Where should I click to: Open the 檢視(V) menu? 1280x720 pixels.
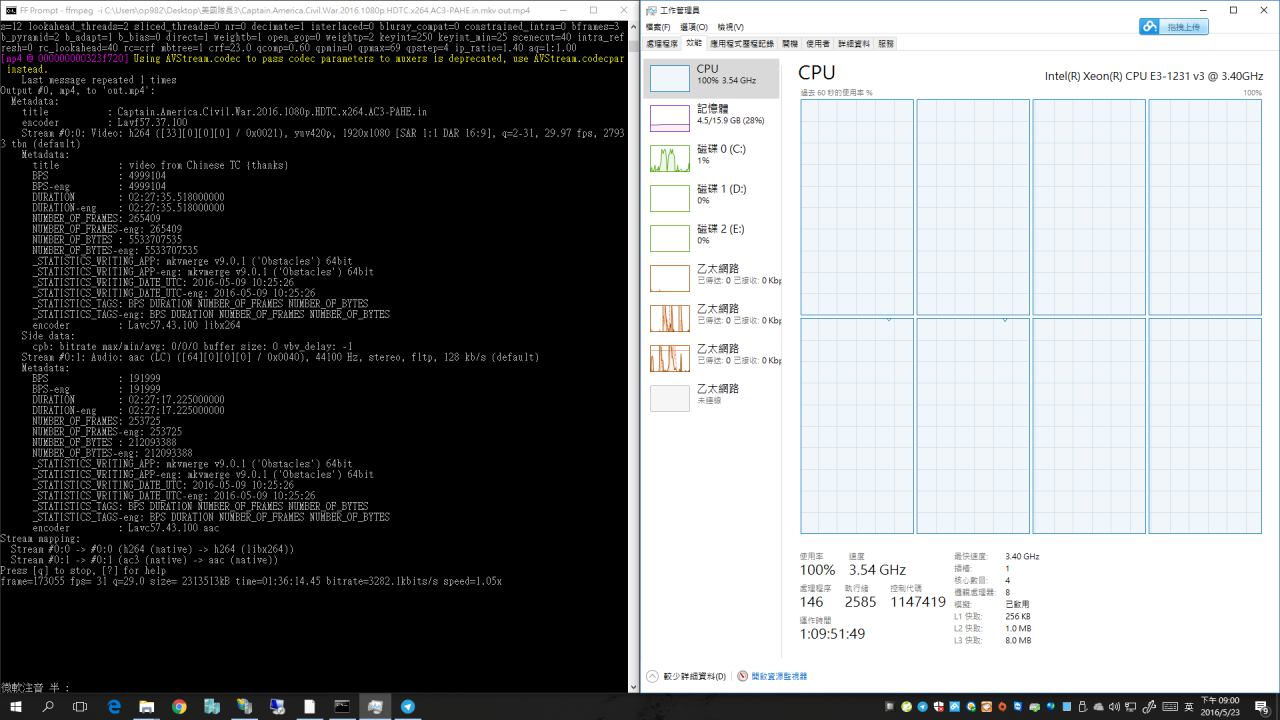(730, 27)
